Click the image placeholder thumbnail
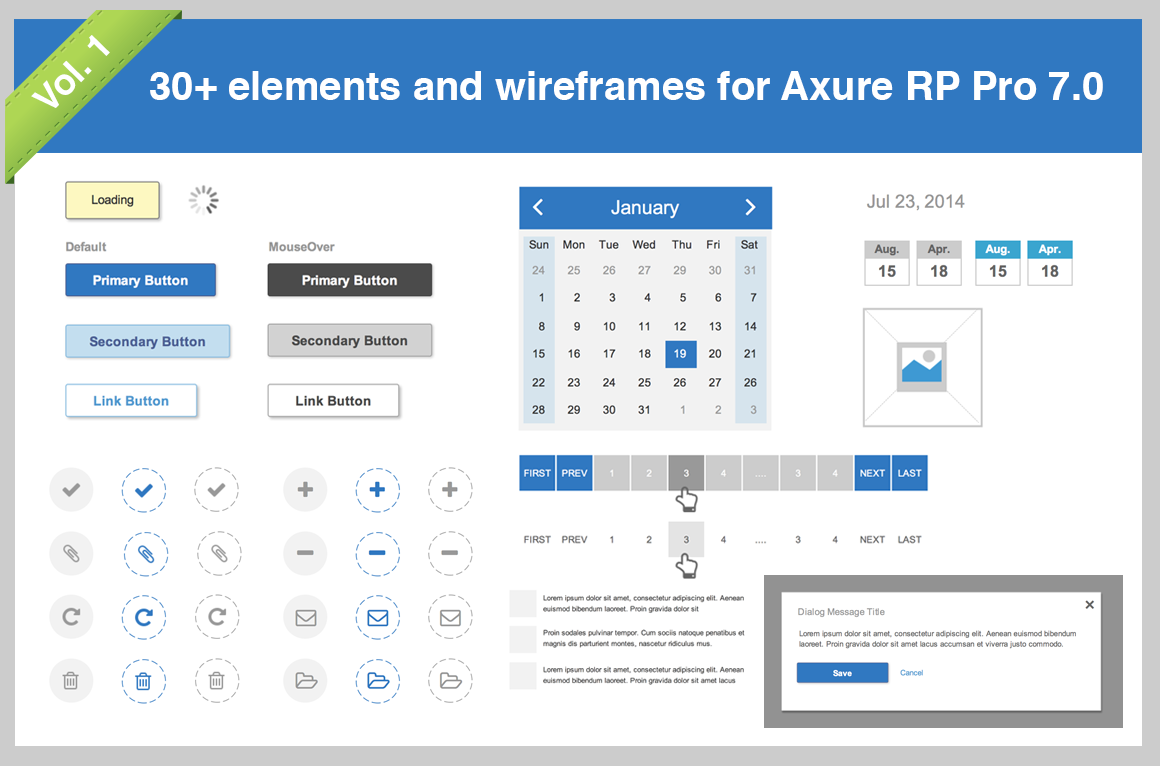This screenshot has width=1160, height=766. click(x=922, y=367)
